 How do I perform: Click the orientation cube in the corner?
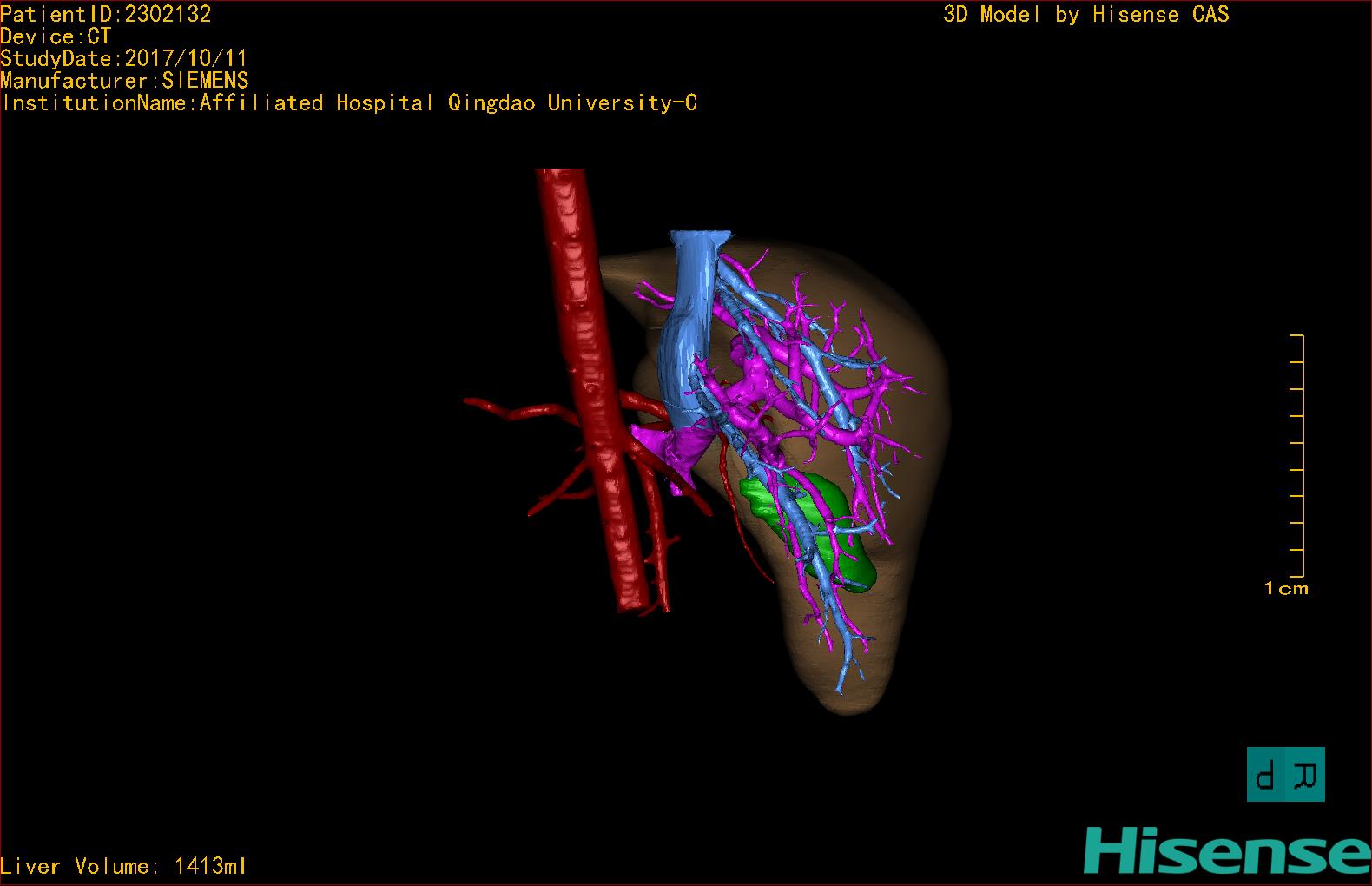pos(1286,774)
